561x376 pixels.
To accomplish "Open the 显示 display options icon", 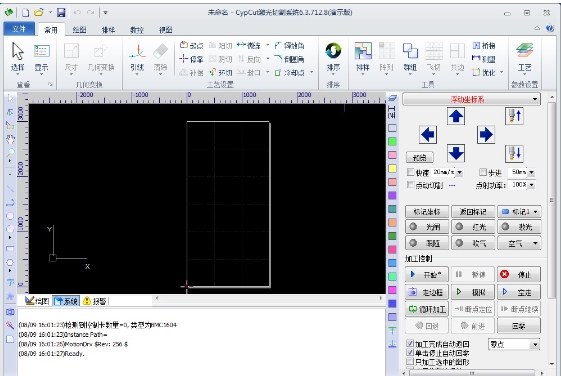I will tap(42, 57).
